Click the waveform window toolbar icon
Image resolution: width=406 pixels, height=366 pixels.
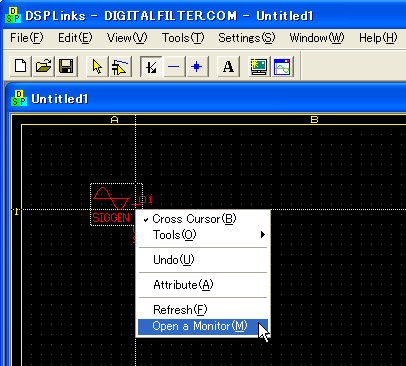(x=282, y=66)
